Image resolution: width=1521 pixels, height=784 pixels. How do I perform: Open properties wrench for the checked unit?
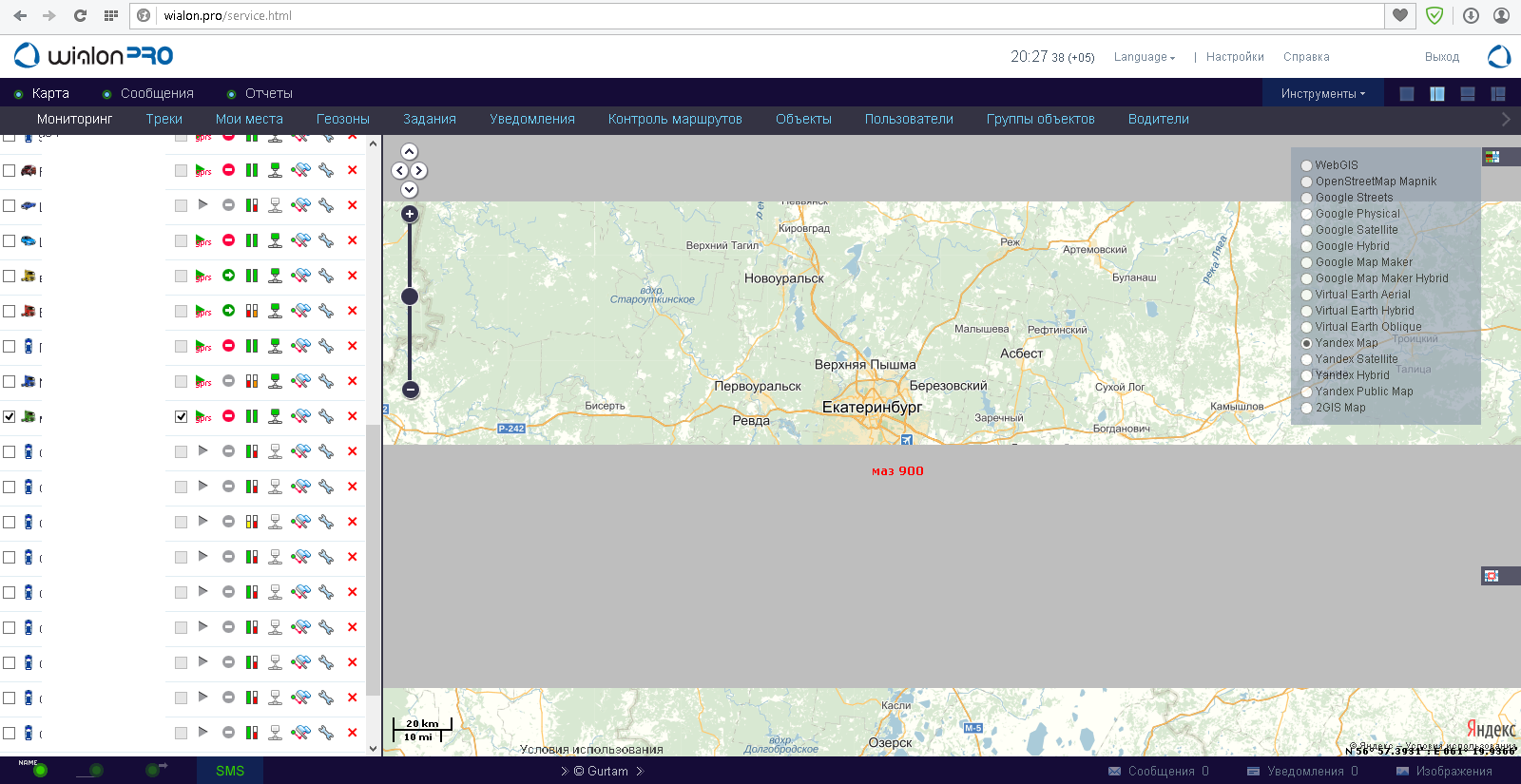326,416
